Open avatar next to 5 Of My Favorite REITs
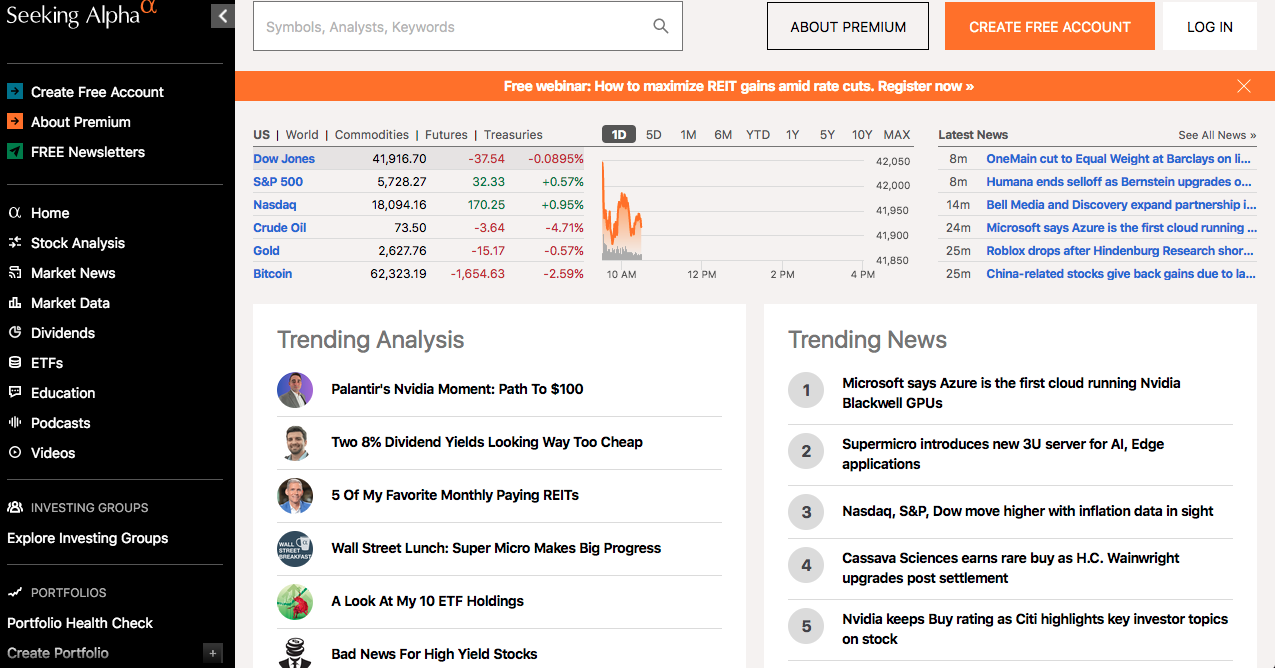 coord(295,496)
